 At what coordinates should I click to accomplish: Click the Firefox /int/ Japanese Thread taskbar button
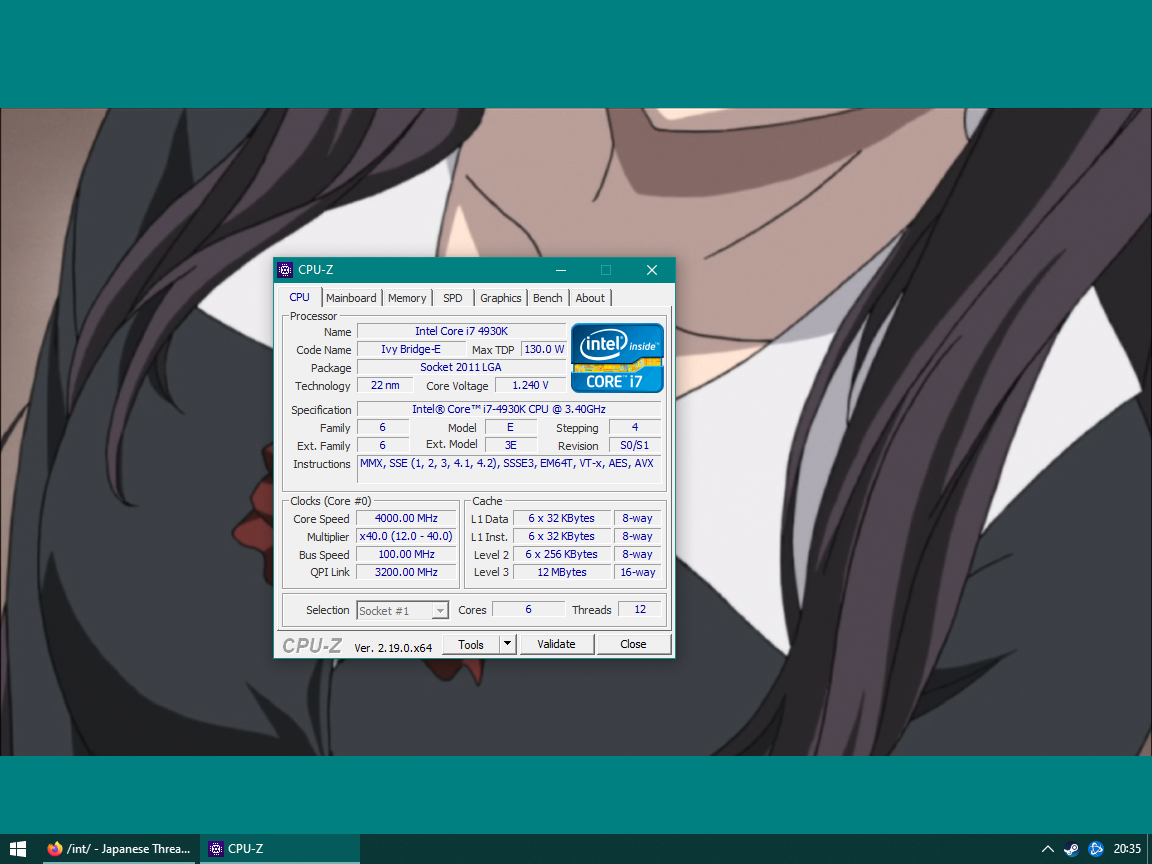tap(118, 849)
